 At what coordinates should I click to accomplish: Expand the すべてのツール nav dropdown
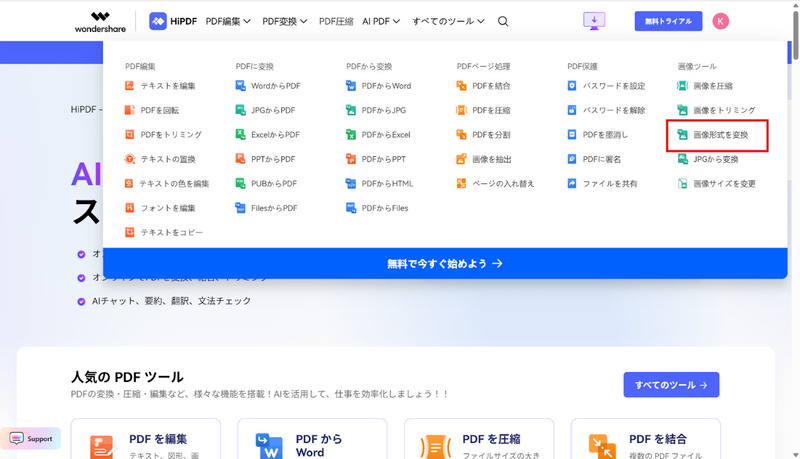pyautogui.click(x=448, y=21)
